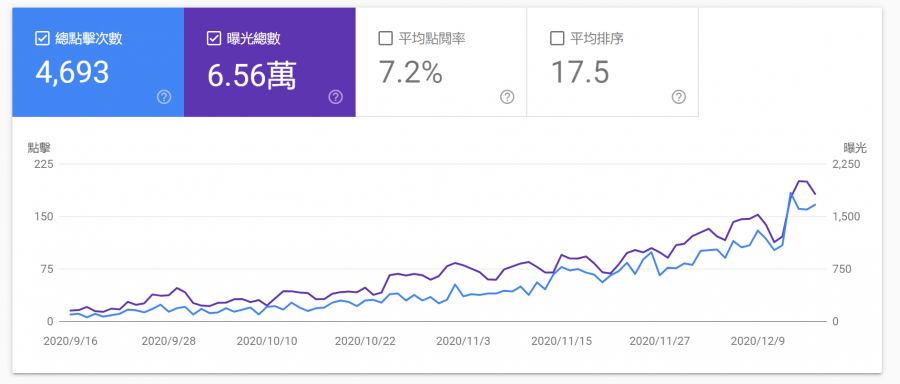Uncheck the 曝光總數 checkbox

pos(214,38)
